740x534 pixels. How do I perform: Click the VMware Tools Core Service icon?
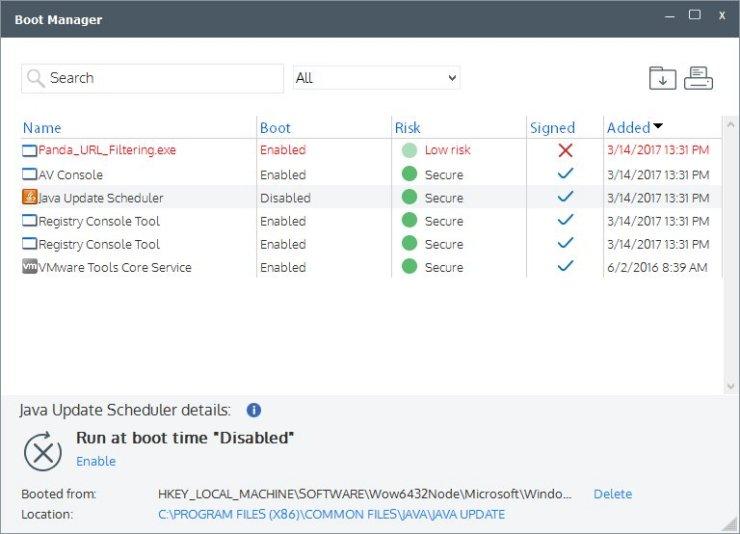click(x=29, y=267)
